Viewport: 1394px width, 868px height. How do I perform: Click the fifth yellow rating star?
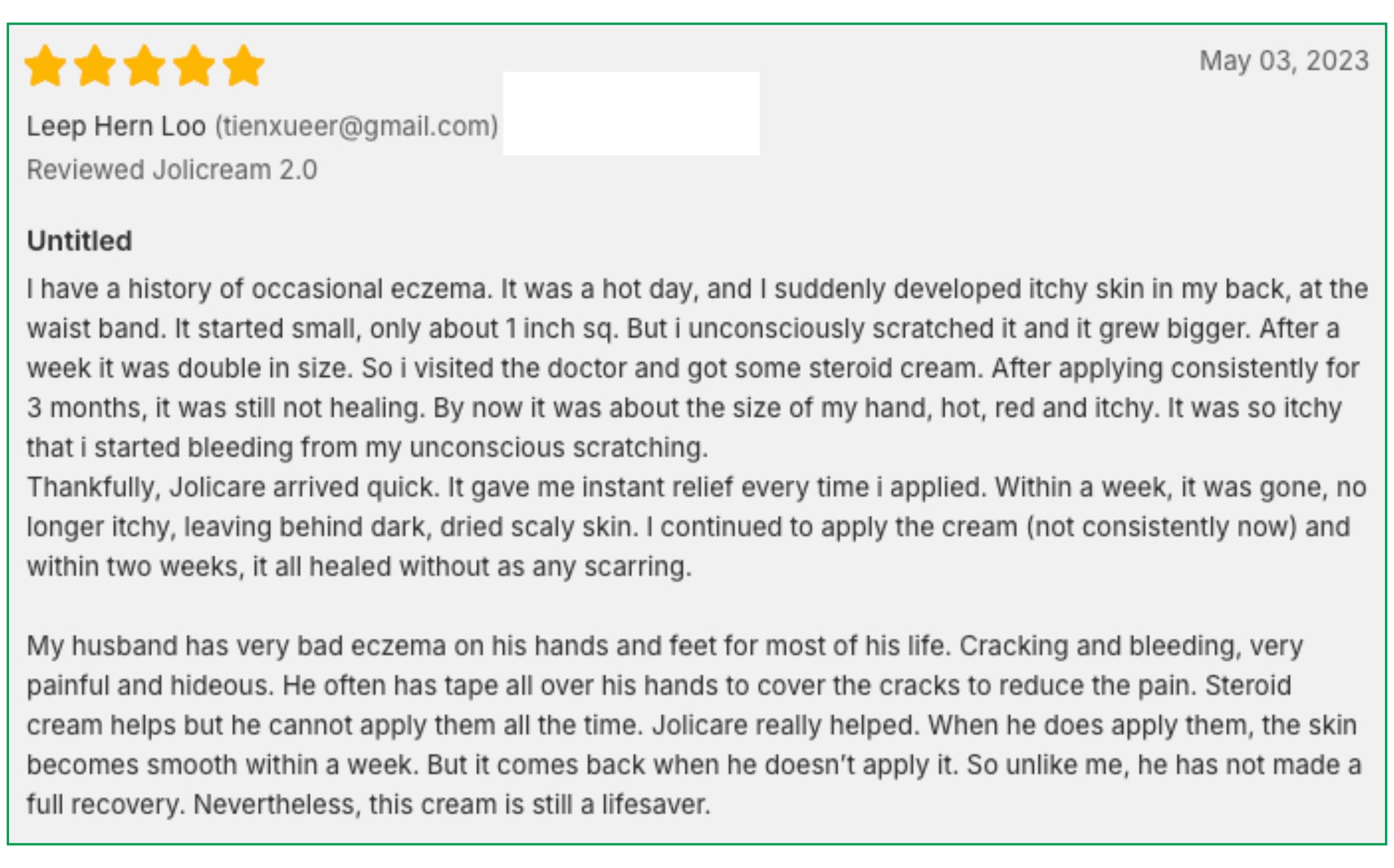pos(243,65)
